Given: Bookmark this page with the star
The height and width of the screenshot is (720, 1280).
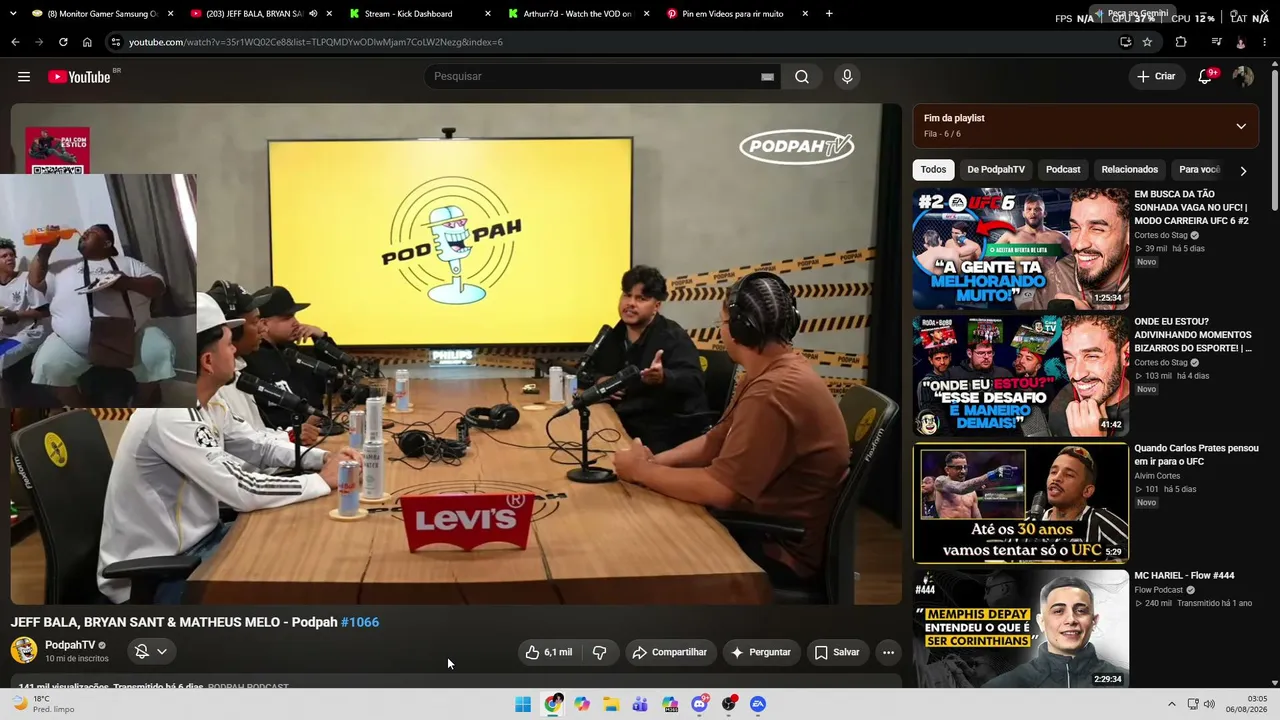Looking at the screenshot, I should point(1147,42).
